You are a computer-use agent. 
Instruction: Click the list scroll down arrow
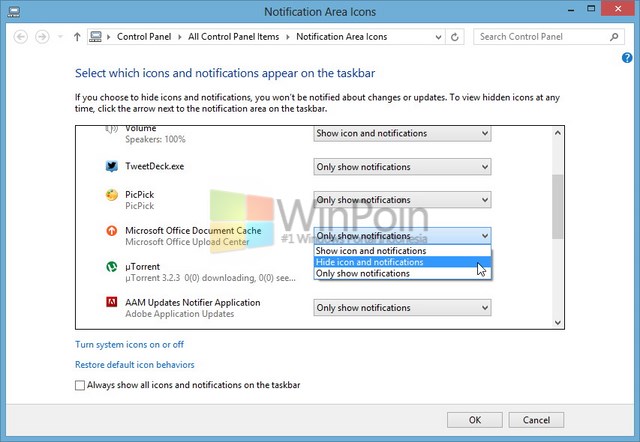click(x=558, y=322)
